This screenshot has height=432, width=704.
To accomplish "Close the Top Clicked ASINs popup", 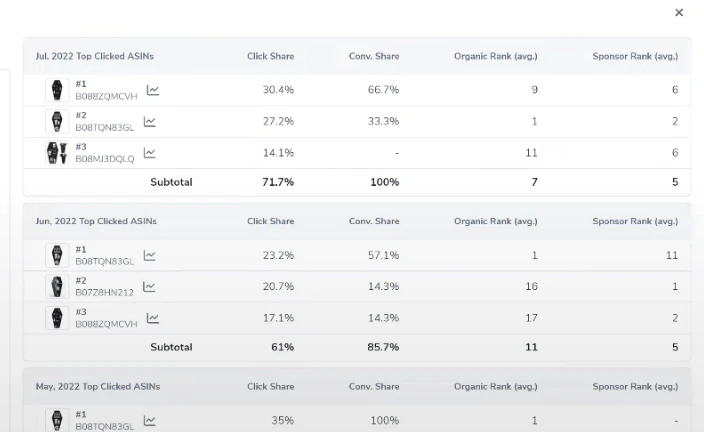I will [x=679, y=13].
